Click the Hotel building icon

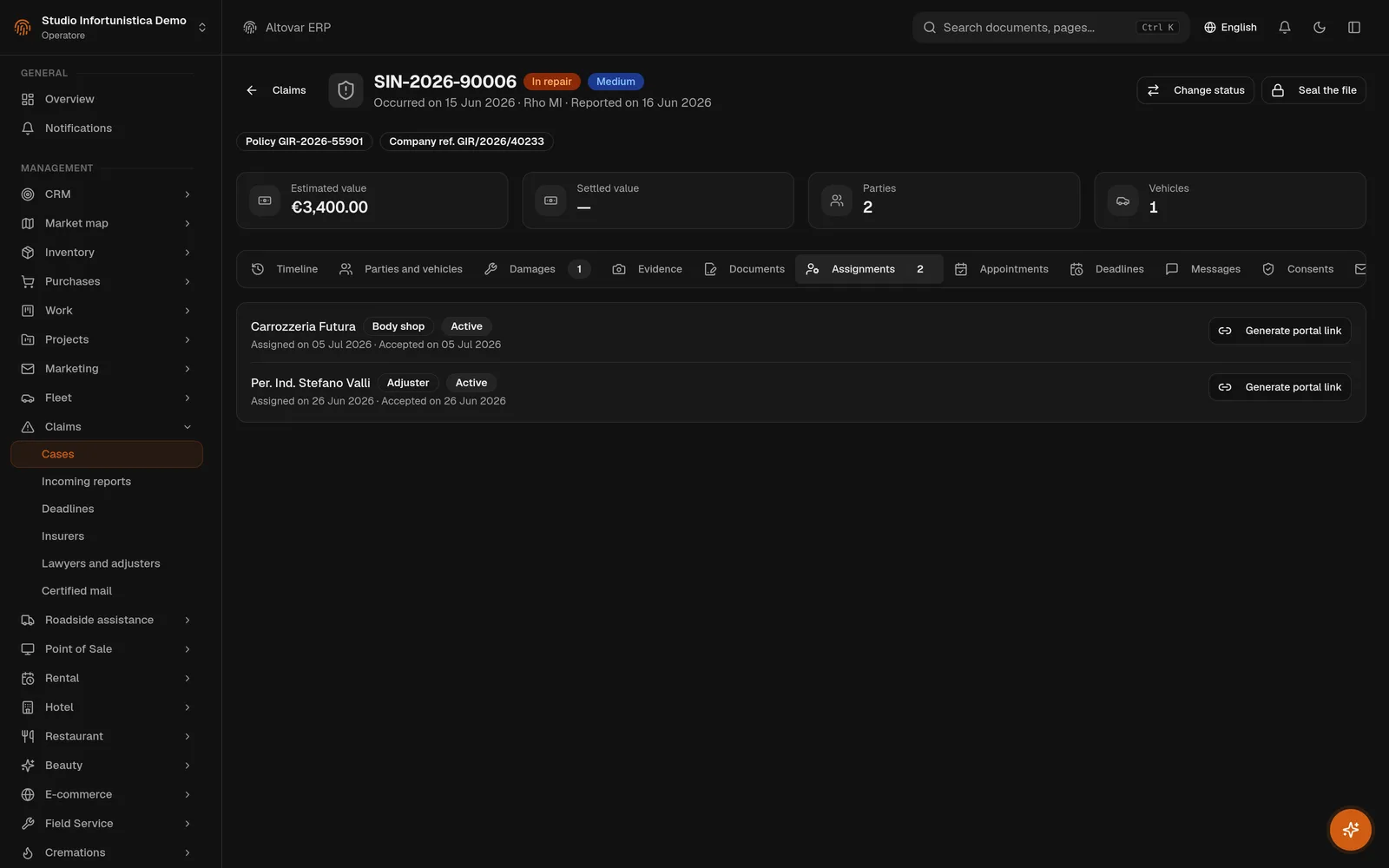(x=28, y=707)
